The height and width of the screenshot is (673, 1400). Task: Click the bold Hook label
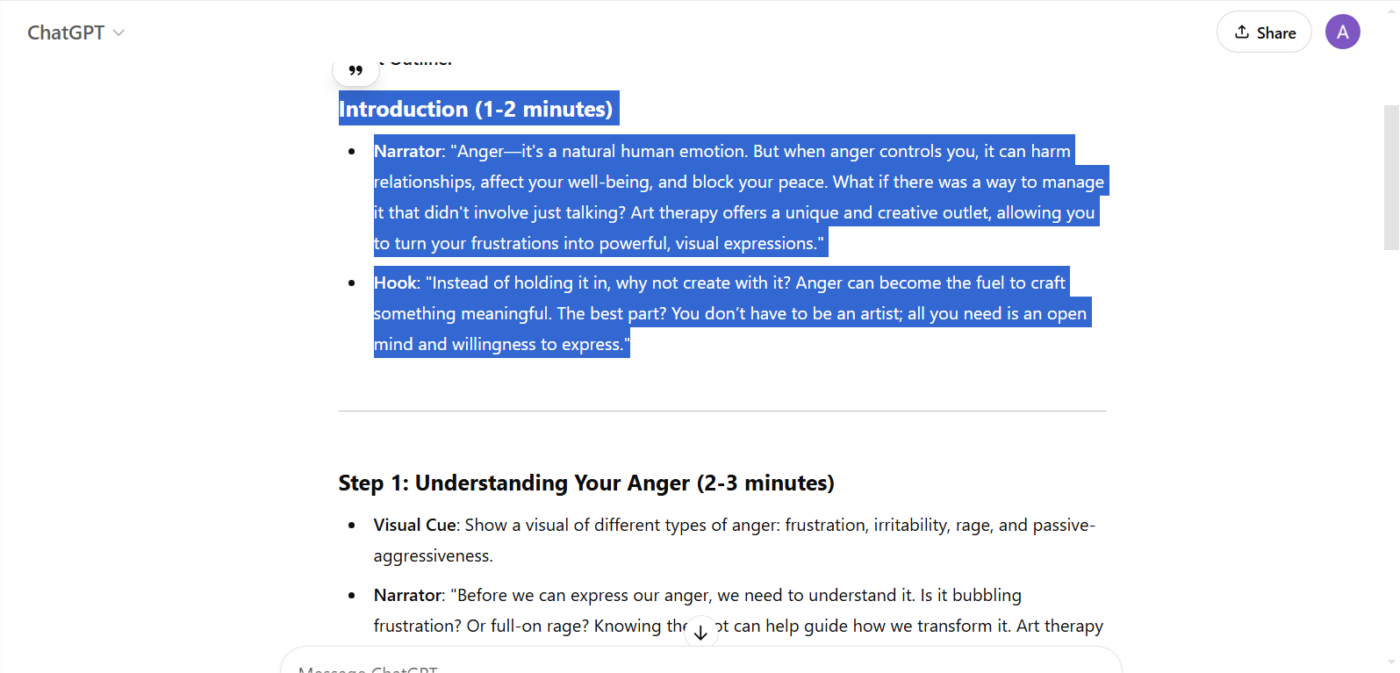click(395, 283)
